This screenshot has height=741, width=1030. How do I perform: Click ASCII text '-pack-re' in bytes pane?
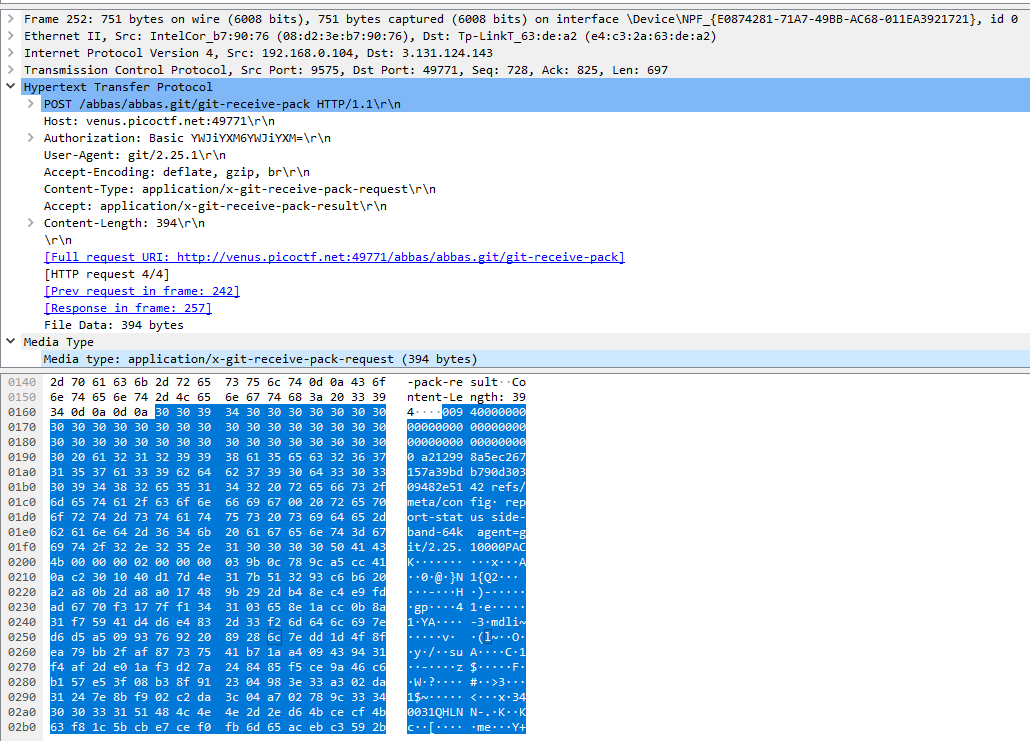coord(435,382)
